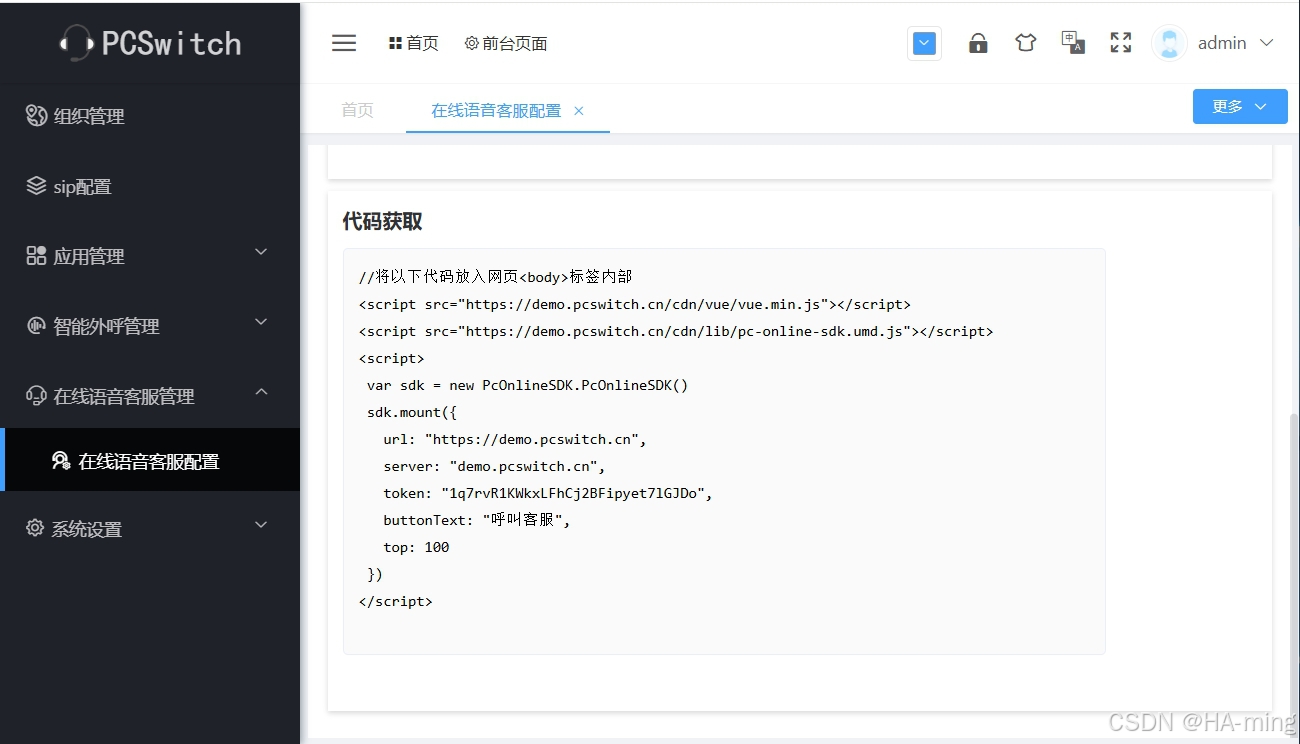
Task: Click the server: "demo.pcswitch.cn" line
Action: [494, 466]
